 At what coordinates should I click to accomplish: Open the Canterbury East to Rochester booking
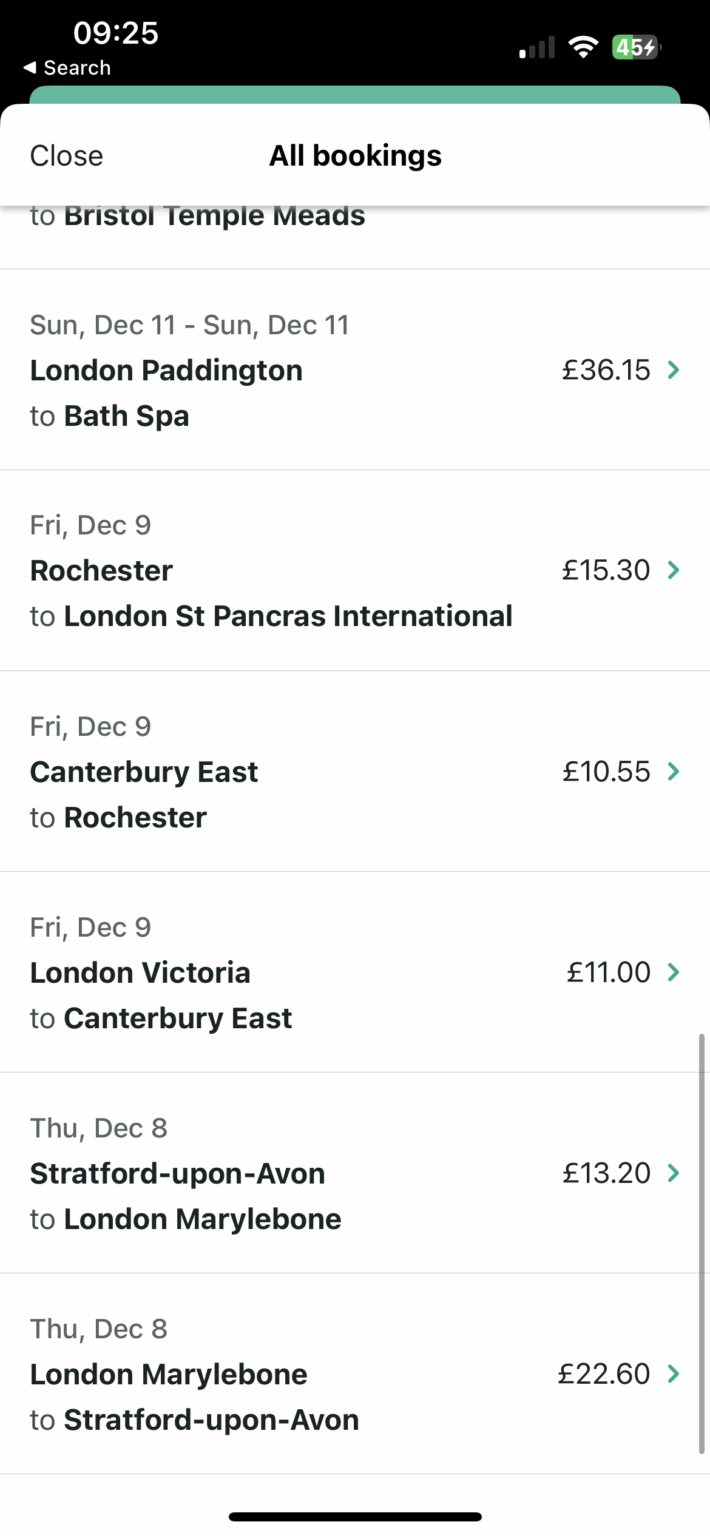tap(355, 771)
